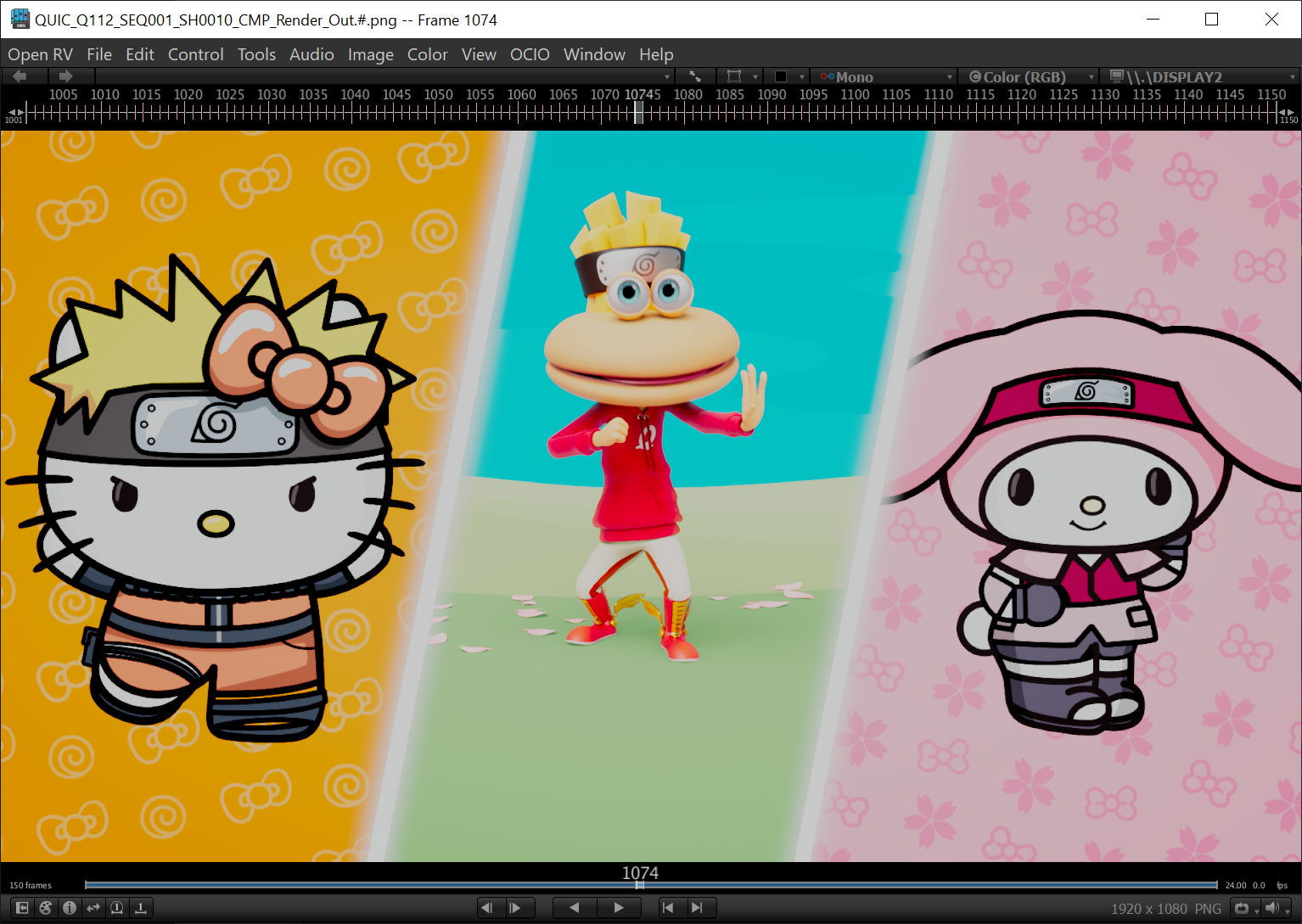Click the full-screen expand arrows icon

pyautogui.click(x=695, y=76)
